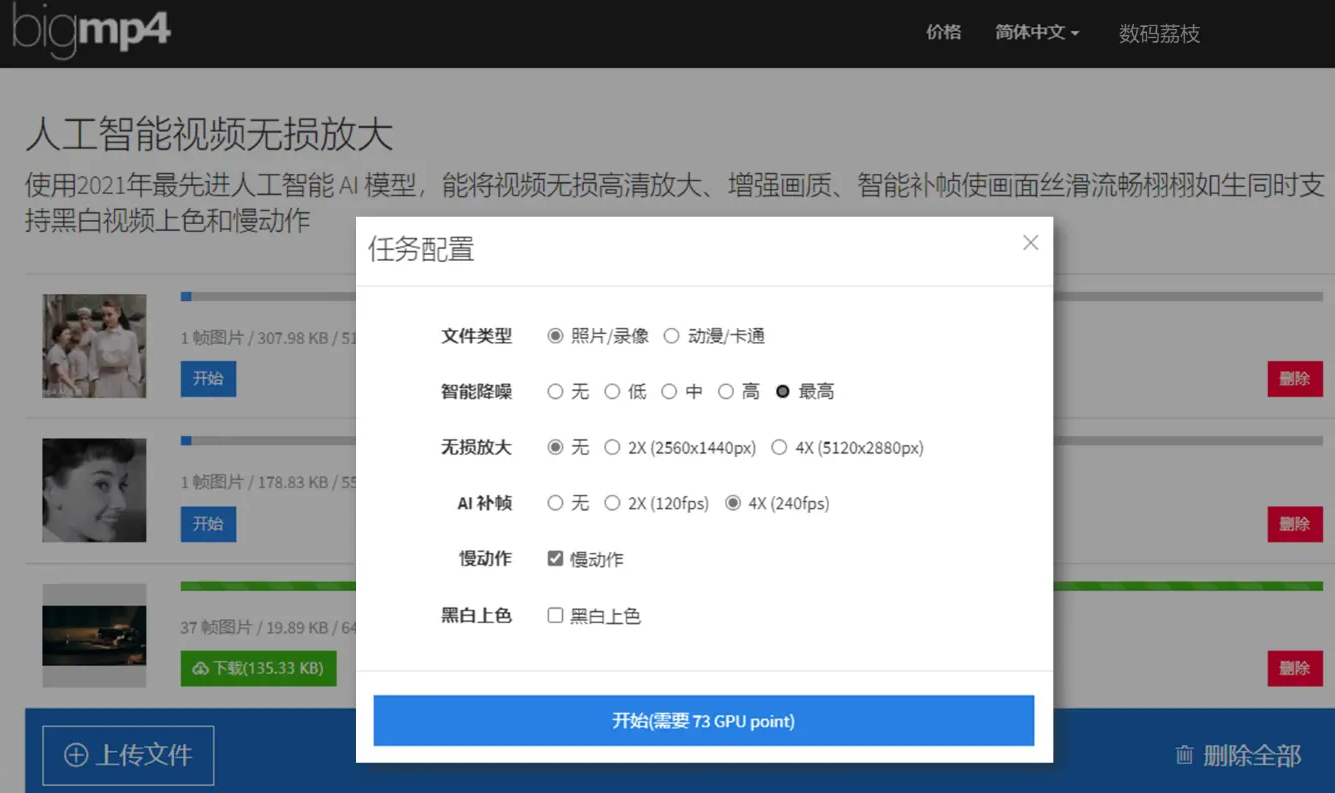Select 照片/录像 file type

tap(555, 336)
